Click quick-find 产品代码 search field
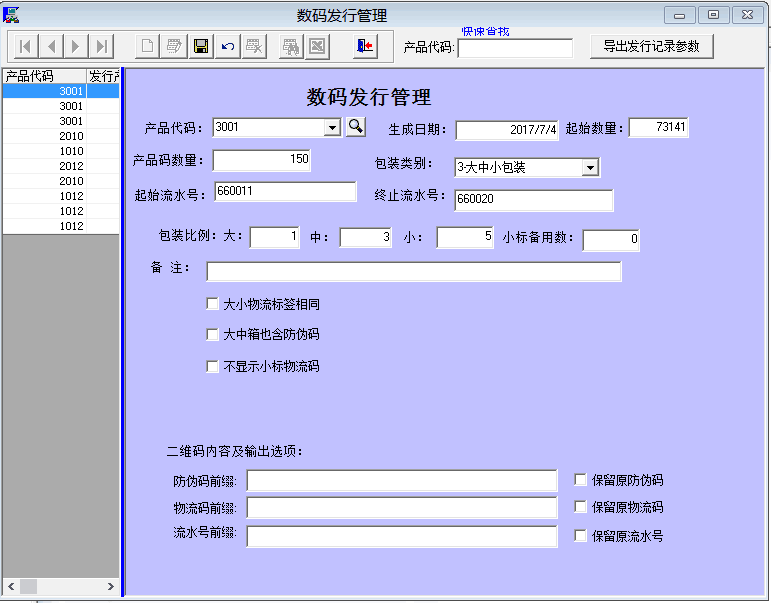771x603 pixels. click(515, 48)
